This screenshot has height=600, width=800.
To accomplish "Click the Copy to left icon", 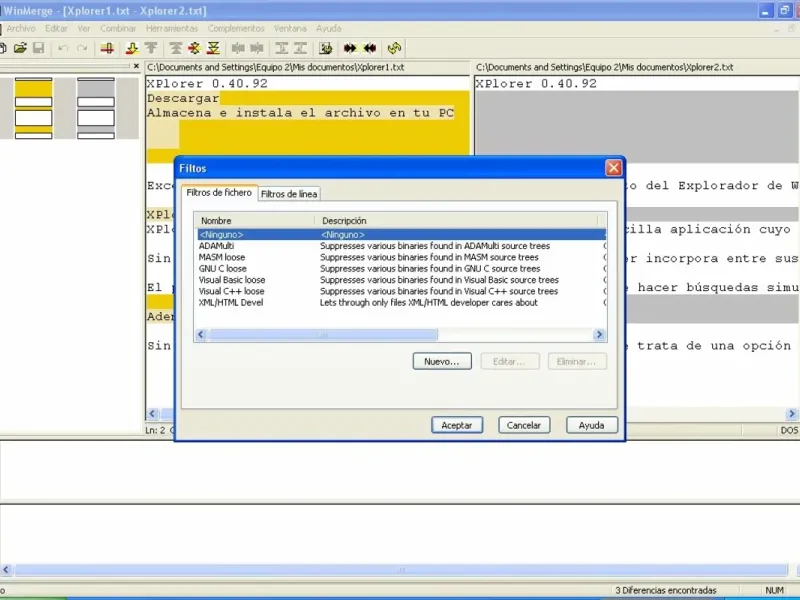I will click(257, 48).
